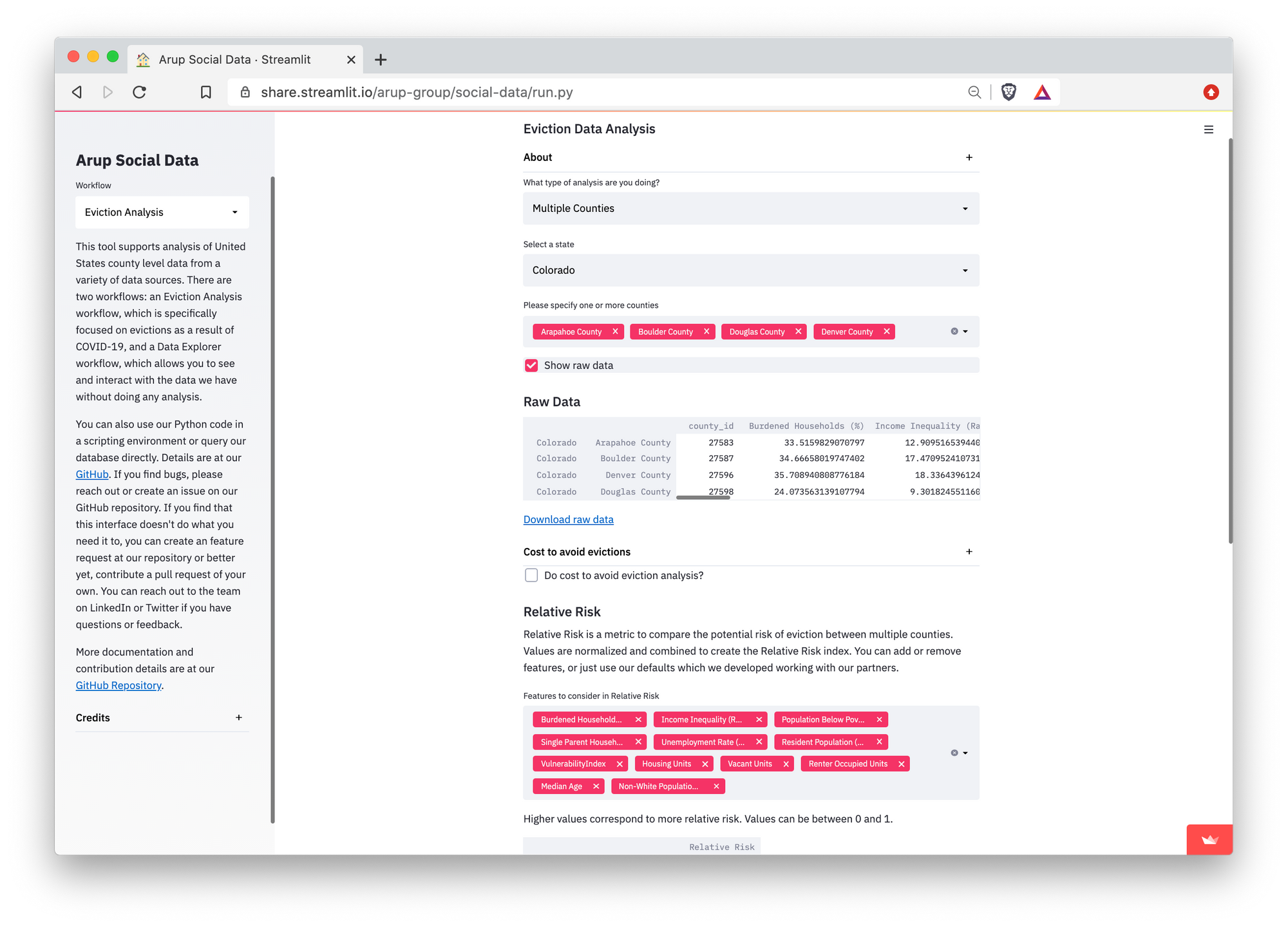The height and width of the screenshot is (928, 1288).
Task: Click the zoom magnifier icon in address bar
Action: point(974,92)
